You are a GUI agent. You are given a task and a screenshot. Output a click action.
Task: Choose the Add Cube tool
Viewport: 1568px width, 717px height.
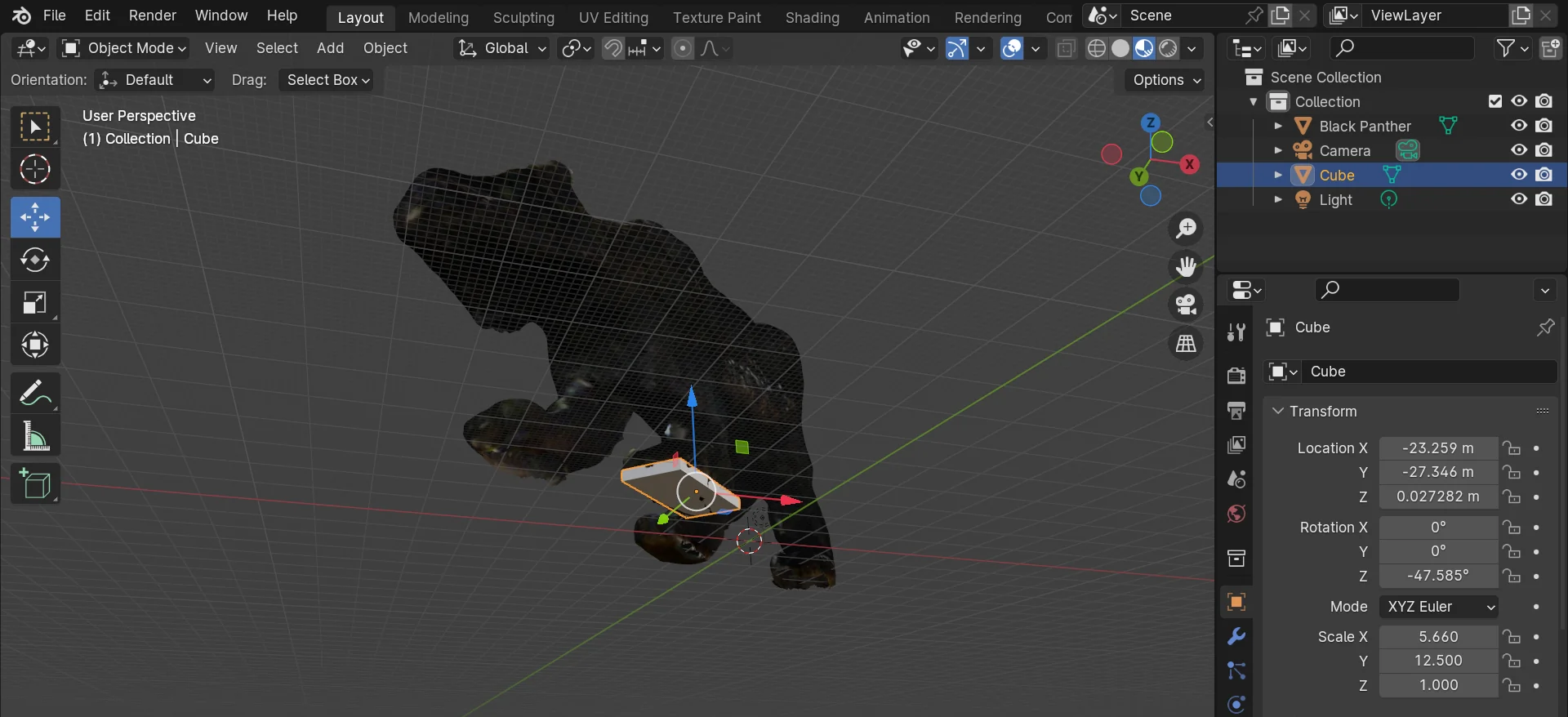click(34, 485)
